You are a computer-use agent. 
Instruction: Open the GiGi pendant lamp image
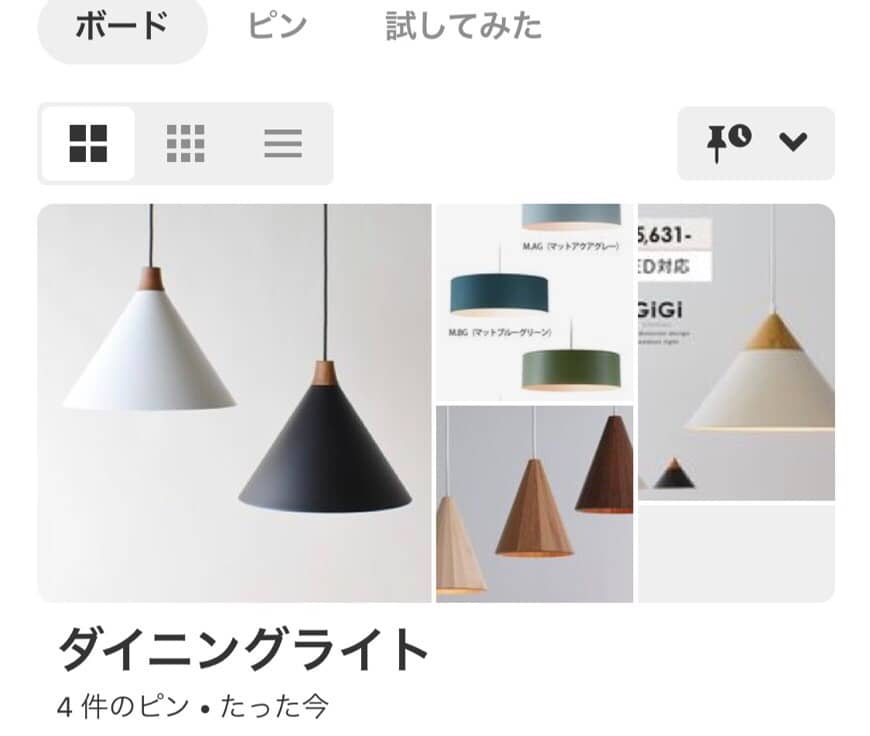736,352
